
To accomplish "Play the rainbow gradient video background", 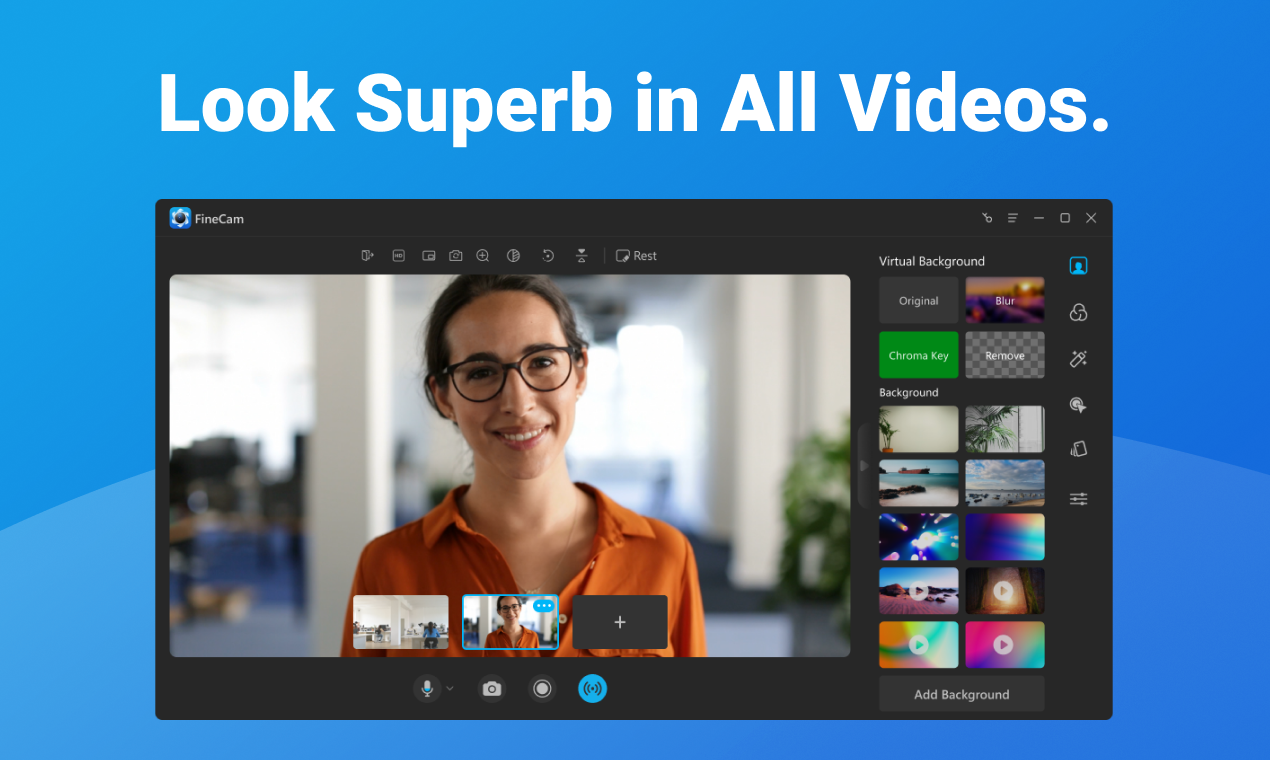I will (x=919, y=645).
